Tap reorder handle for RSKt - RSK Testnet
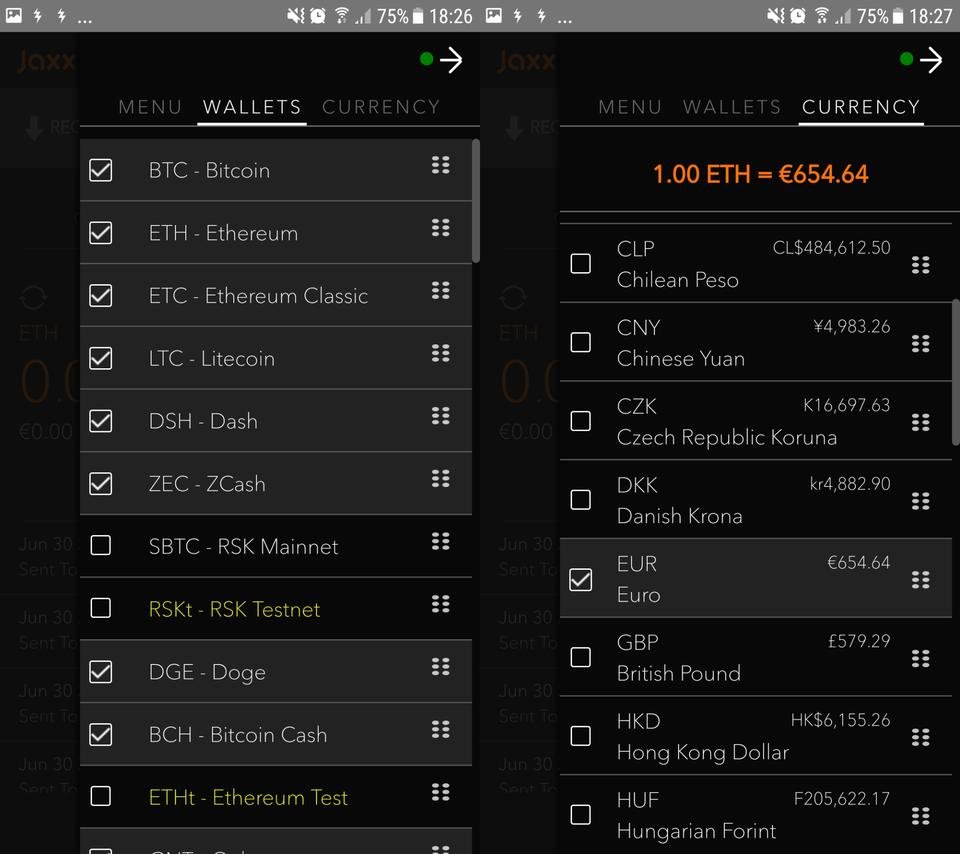The height and width of the screenshot is (854, 960). click(441, 604)
